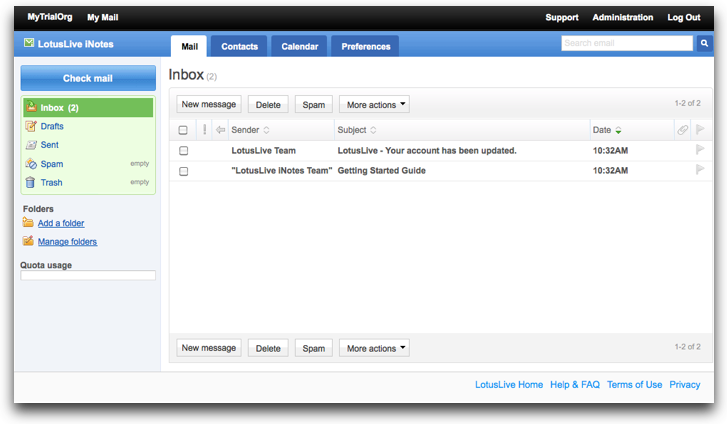Select the Inbox (2) folder

[88, 108]
